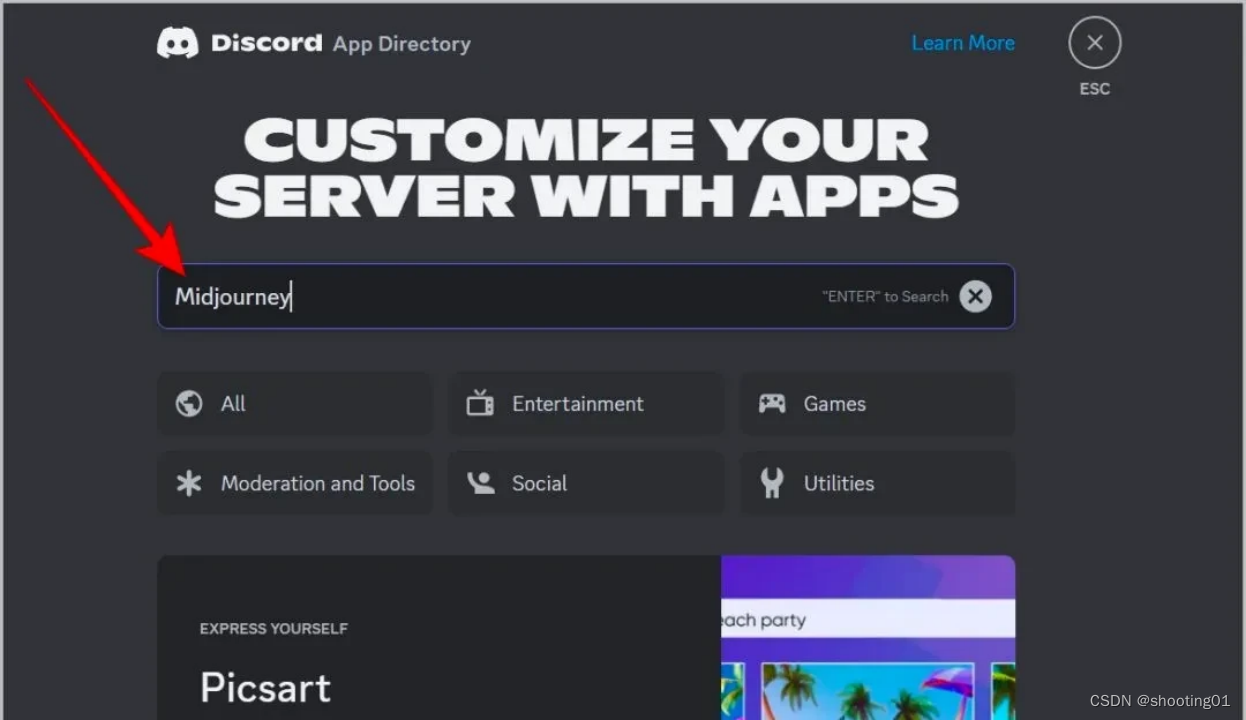
Task: Click the EXPRESS YOURSELF label
Action: 274,629
